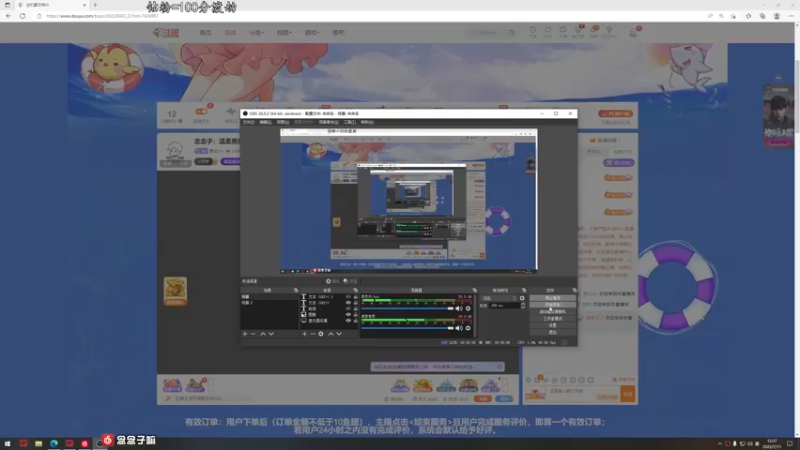Mute the 桌面音频 speaker icon

point(459,328)
